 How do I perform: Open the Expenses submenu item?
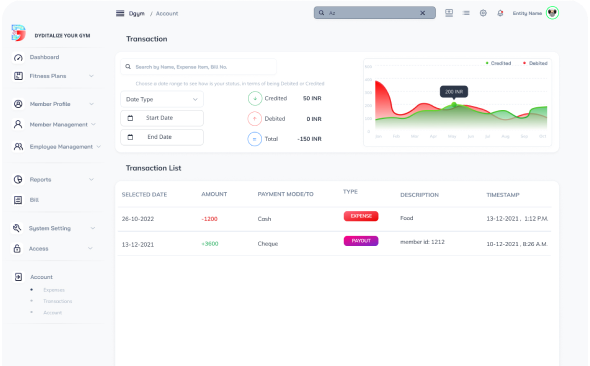[x=54, y=290]
